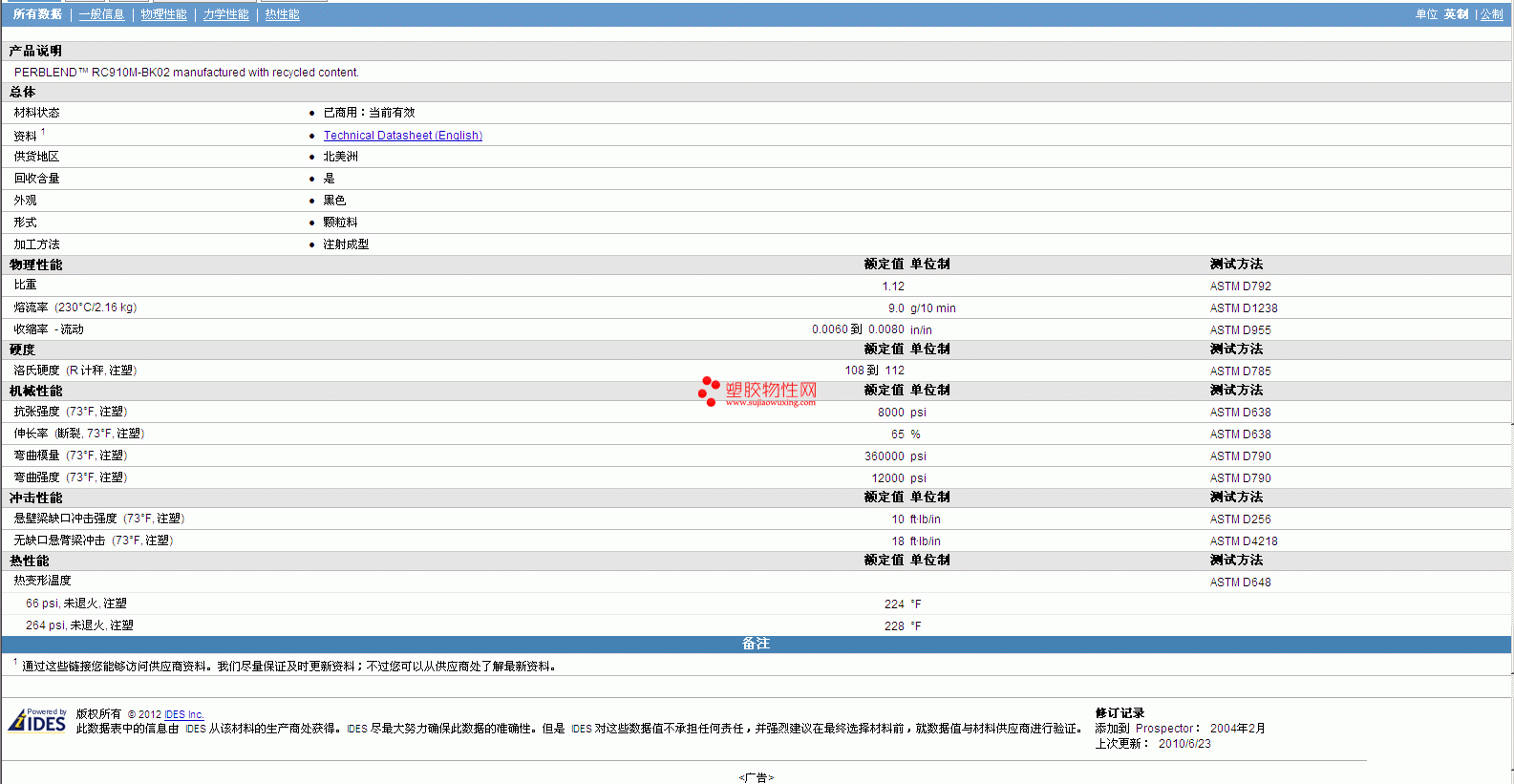Viewport: 1514px width, 784px height.
Task: Click the 形式 value 颗粒料
Action: coord(340,222)
